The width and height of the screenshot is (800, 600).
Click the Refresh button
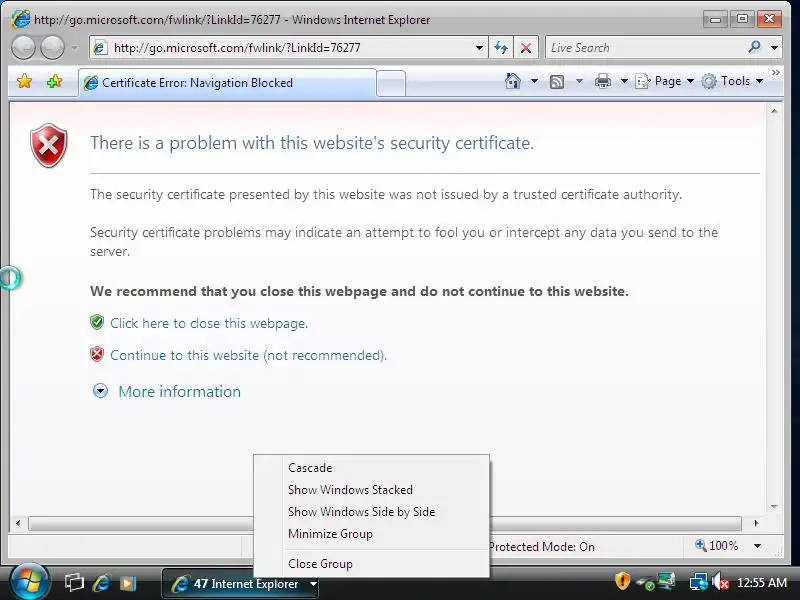[501, 48]
